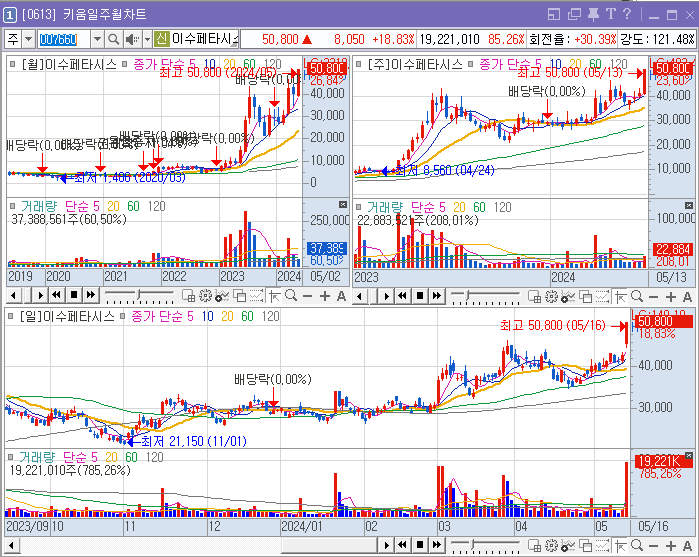Stop playback in the weekly chart toolbar
This screenshot has height=557, width=699.
point(420,296)
